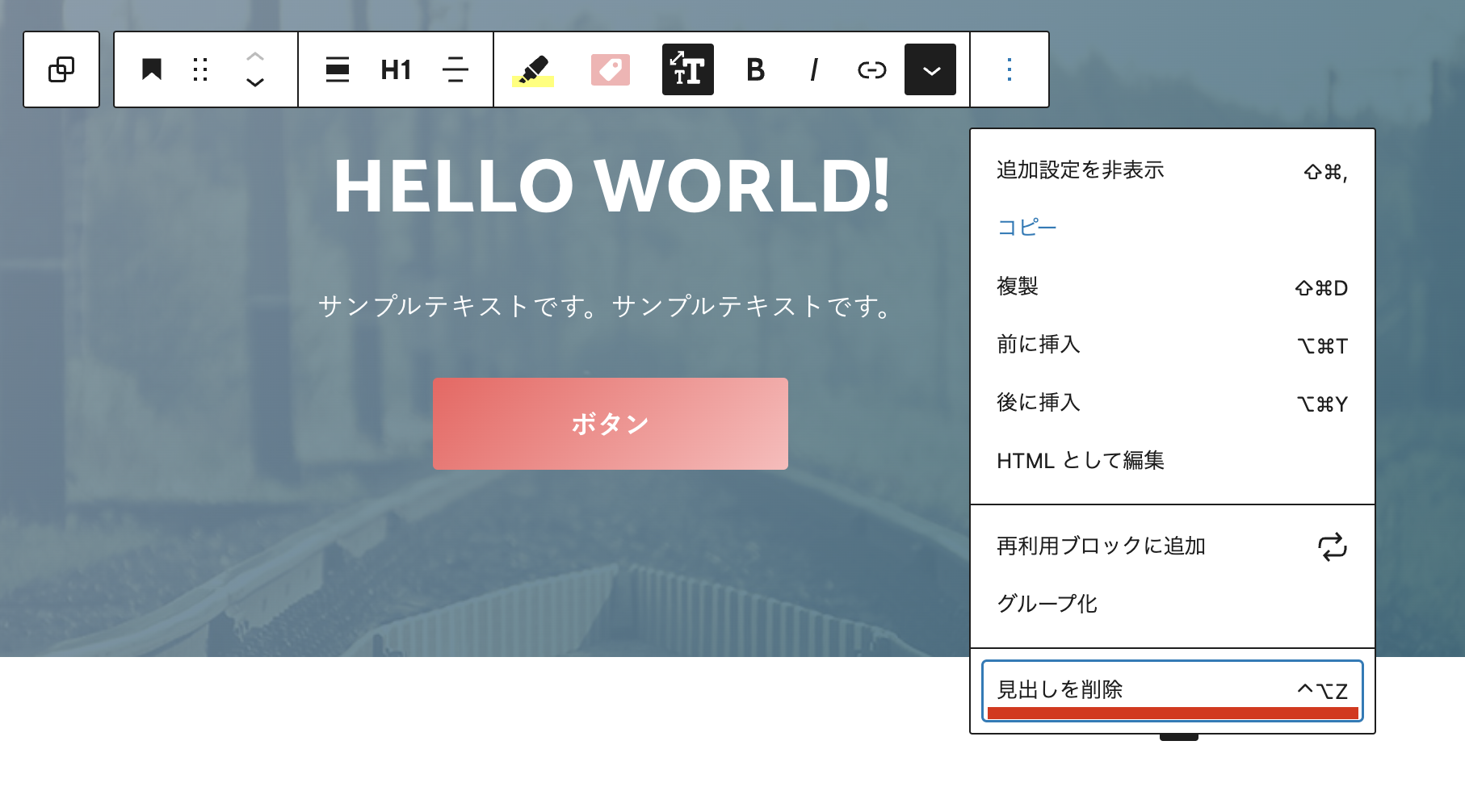Screen dimensions: 1465x812
Task: Insert a link with the link icon
Action: 872,70
